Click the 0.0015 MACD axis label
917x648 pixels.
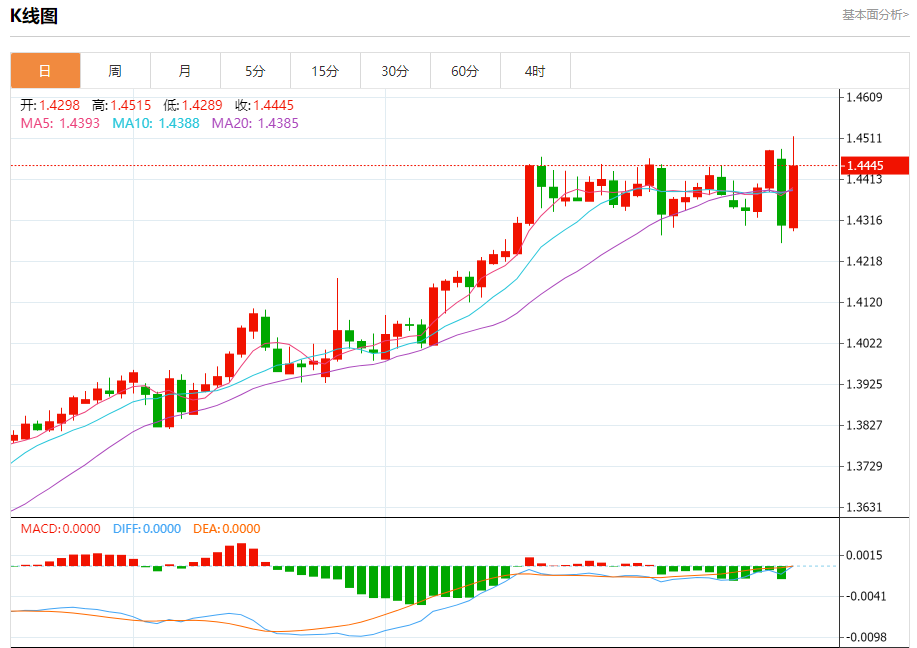(x=864, y=555)
